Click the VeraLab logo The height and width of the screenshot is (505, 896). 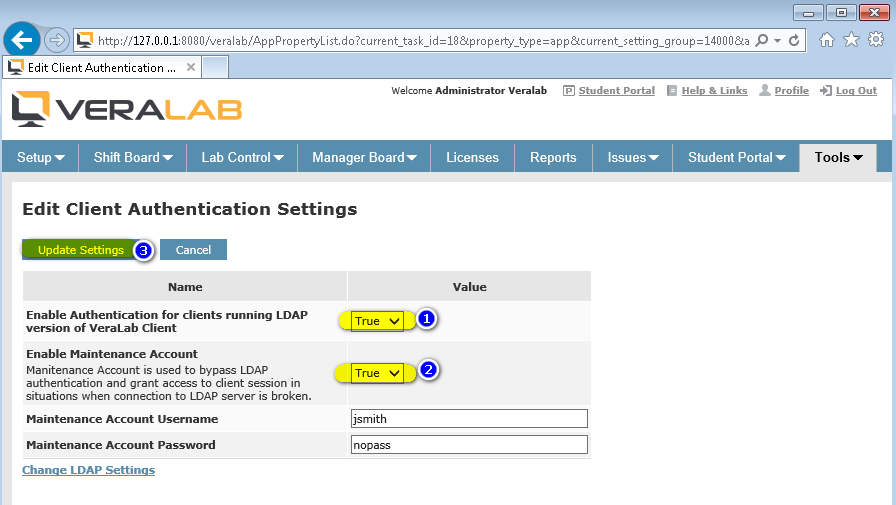(127, 109)
